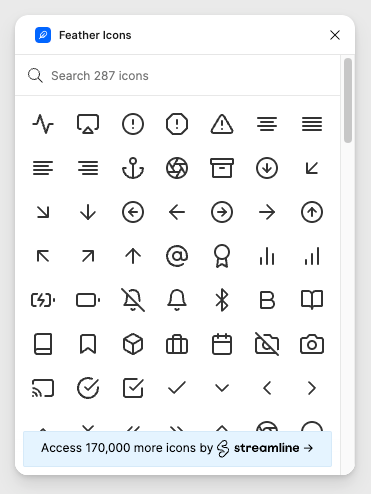
Task: Pick the arrow-up-left icon
Action: tap(43, 256)
